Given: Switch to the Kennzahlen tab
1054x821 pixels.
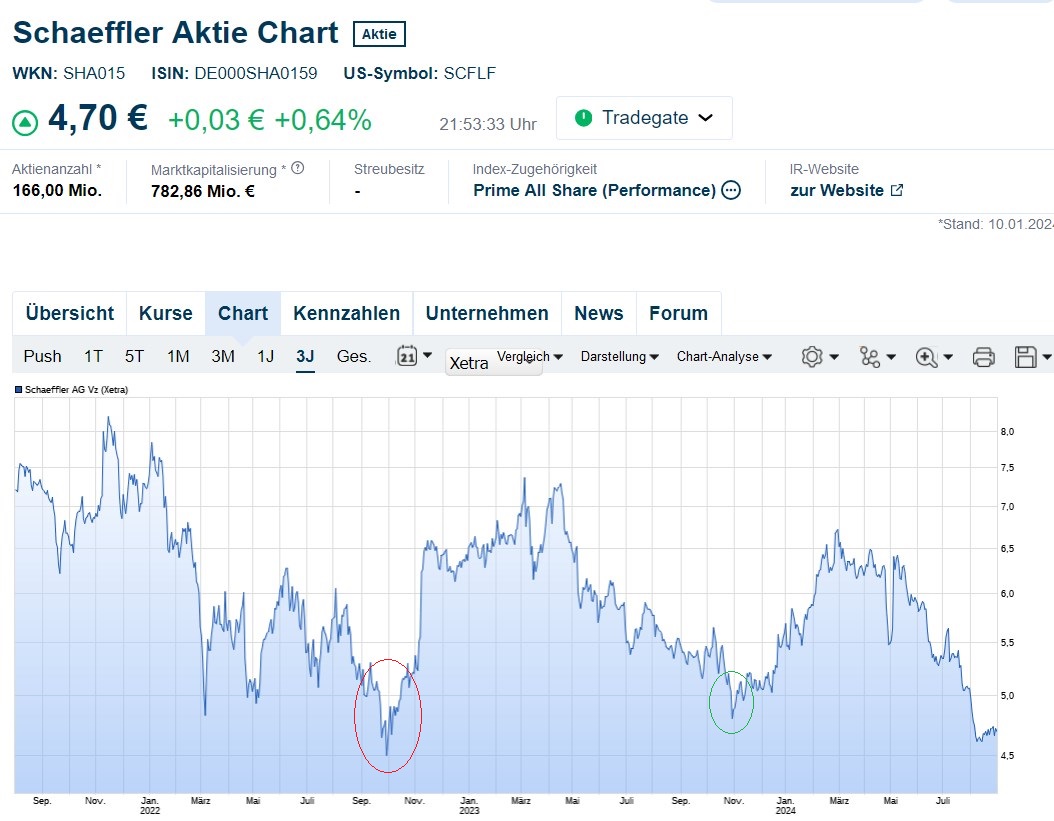Looking at the screenshot, I should click(347, 313).
